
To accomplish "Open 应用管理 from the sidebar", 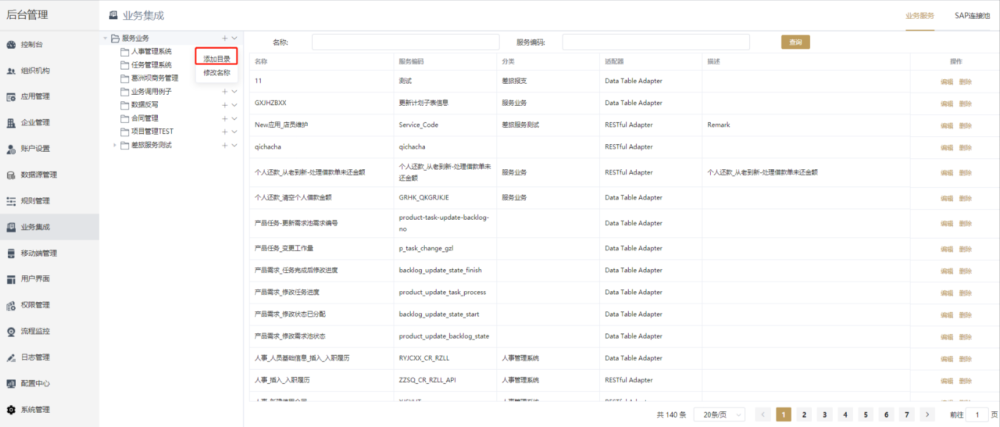I will click(11, 97).
